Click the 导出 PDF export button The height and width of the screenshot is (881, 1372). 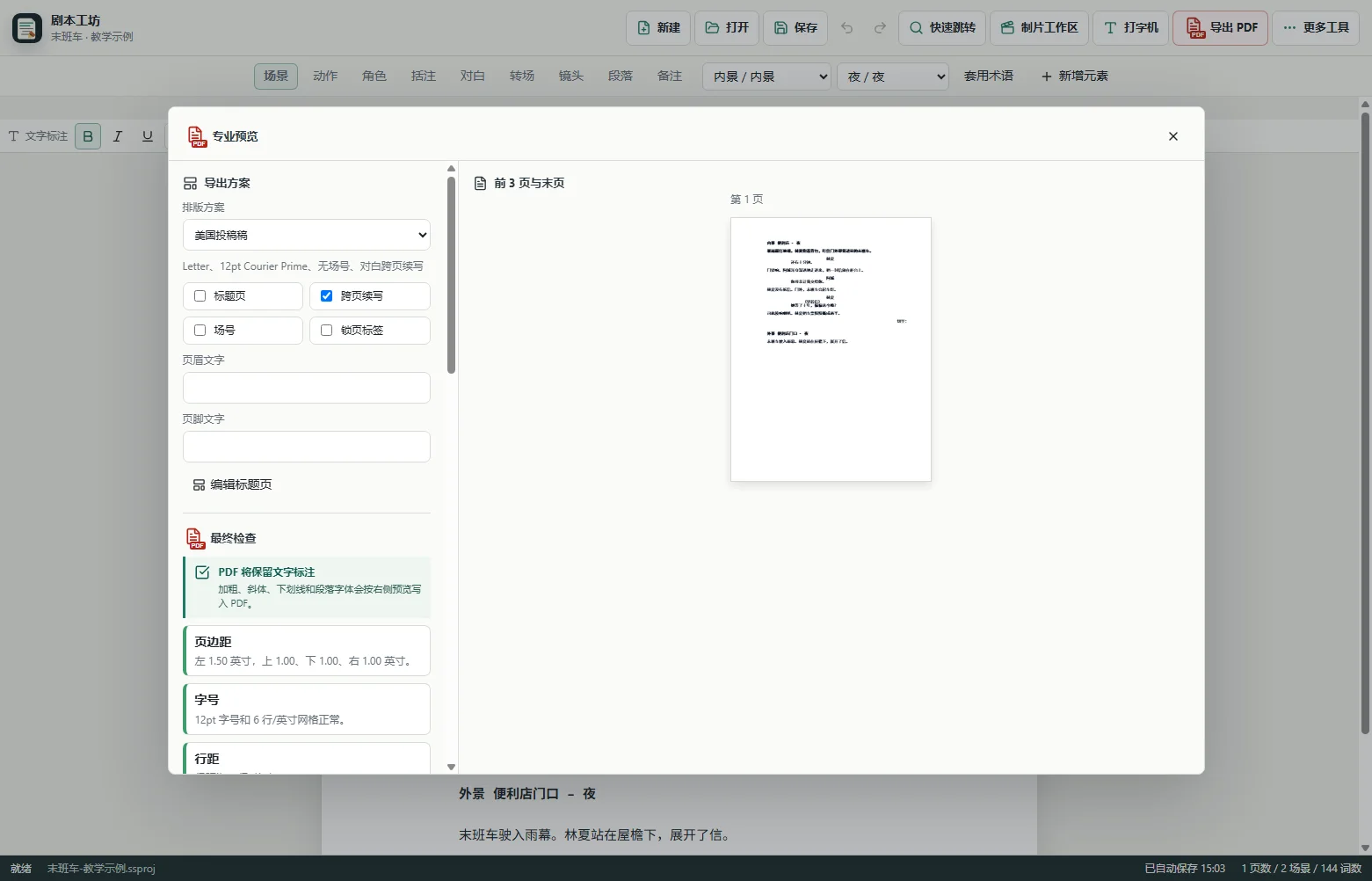[x=1220, y=28]
